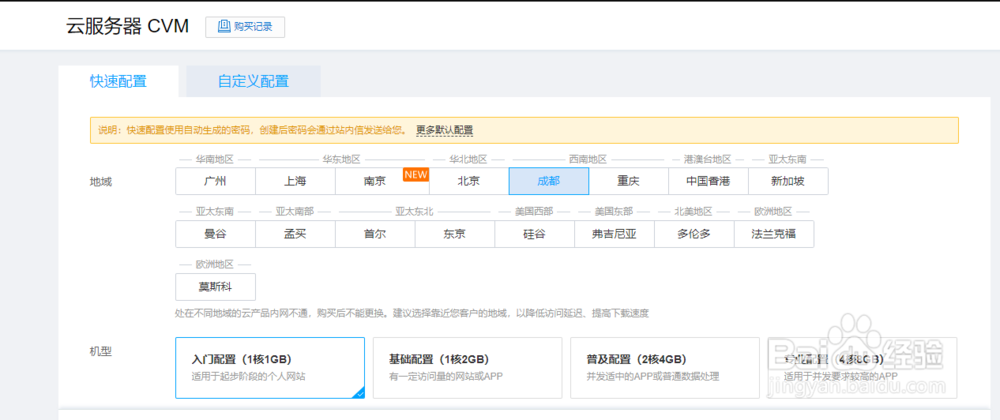Click the purchase record icon beside 购买记录
The width and height of the screenshot is (1000, 420).
coord(224,26)
